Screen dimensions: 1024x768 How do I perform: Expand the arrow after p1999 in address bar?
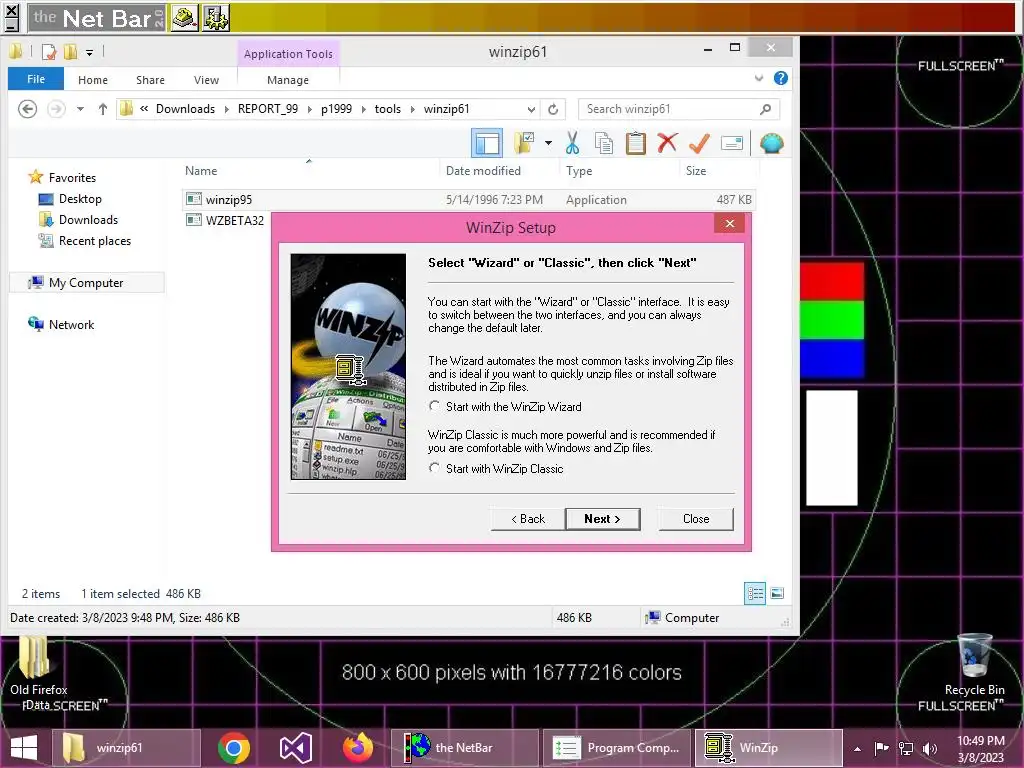pos(364,109)
